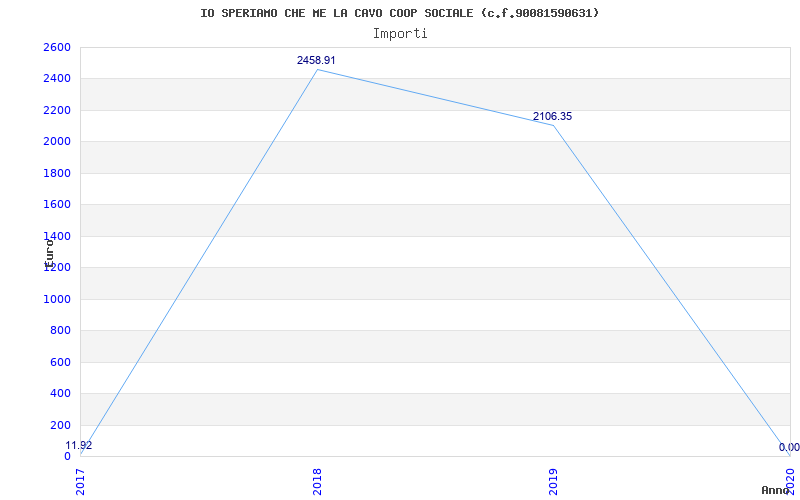
Task: Click the Anno axis title
Action: pyautogui.click(x=774, y=490)
